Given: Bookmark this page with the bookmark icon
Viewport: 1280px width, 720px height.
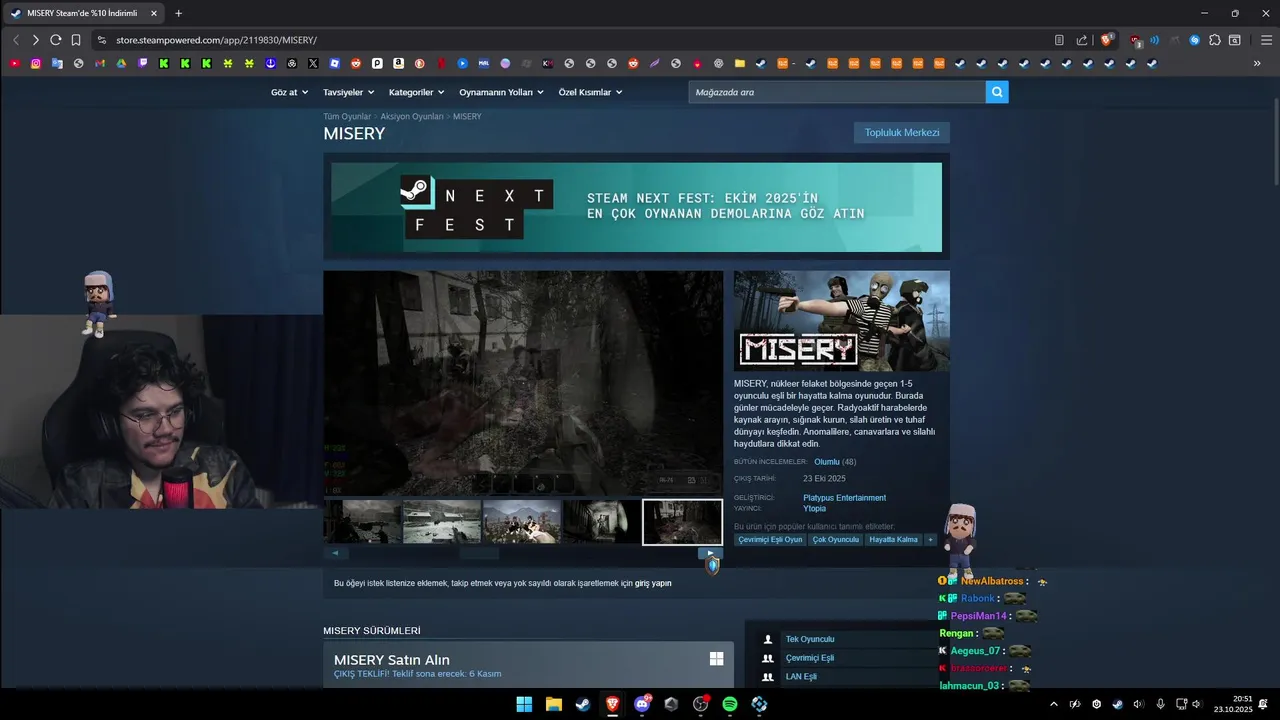Looking at the screenshot, I should 76,40.
